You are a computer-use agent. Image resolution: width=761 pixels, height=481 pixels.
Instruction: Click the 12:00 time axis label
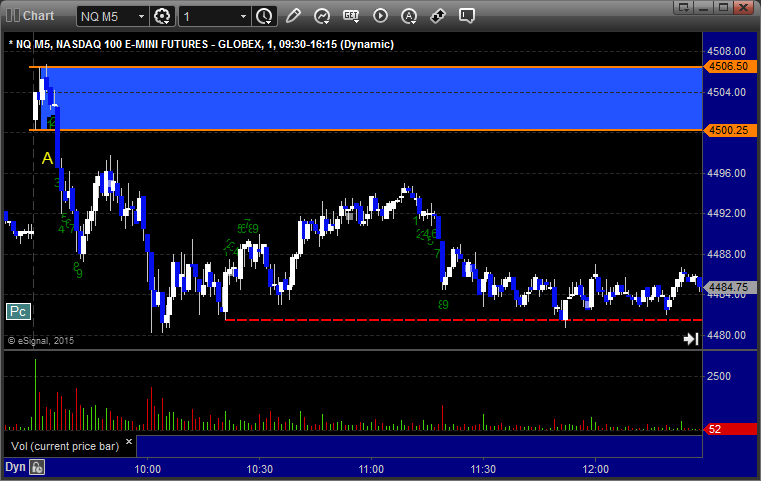(x=596, y=469)
